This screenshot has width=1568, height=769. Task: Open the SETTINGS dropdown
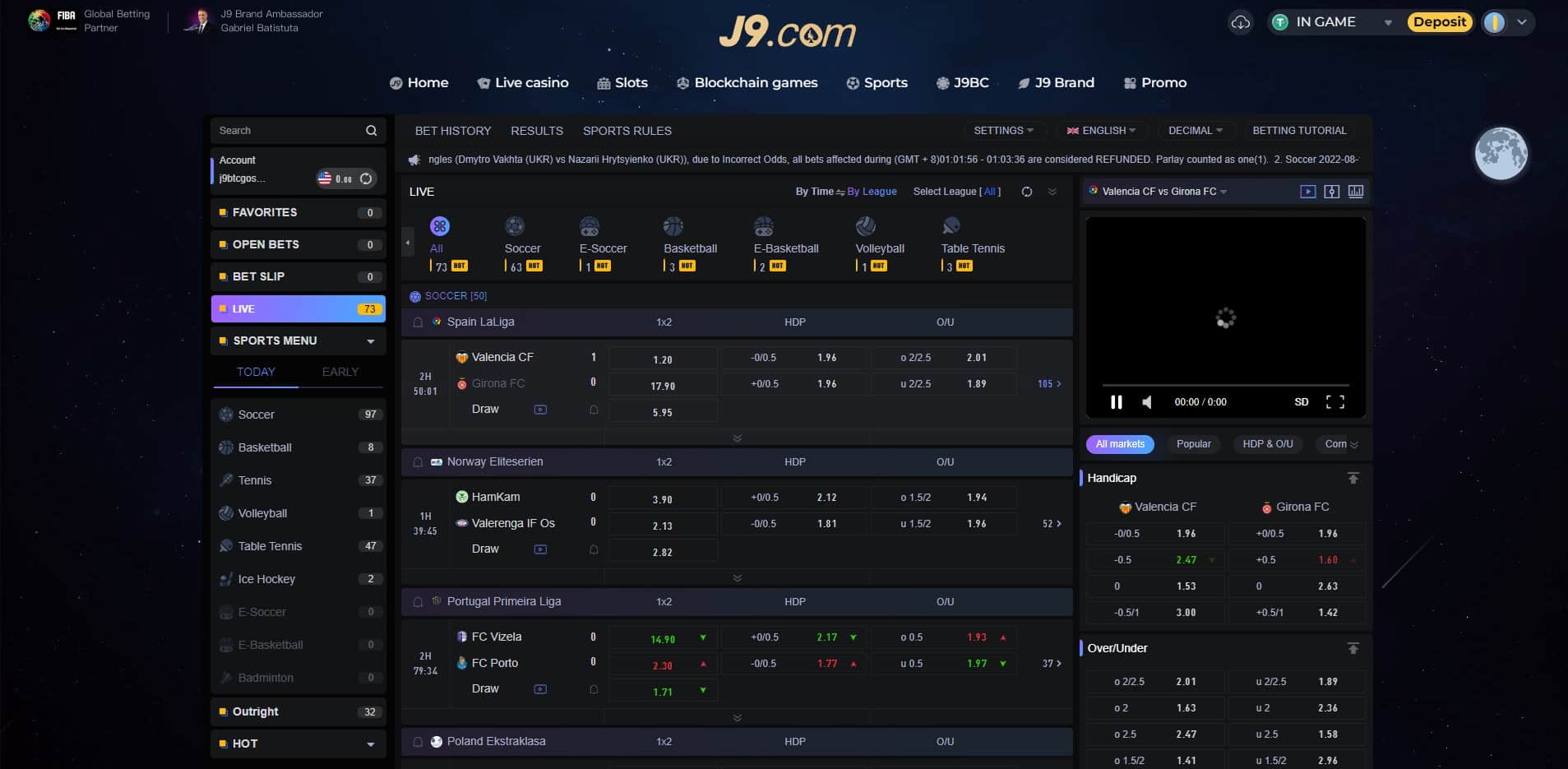click(1004, 131)
